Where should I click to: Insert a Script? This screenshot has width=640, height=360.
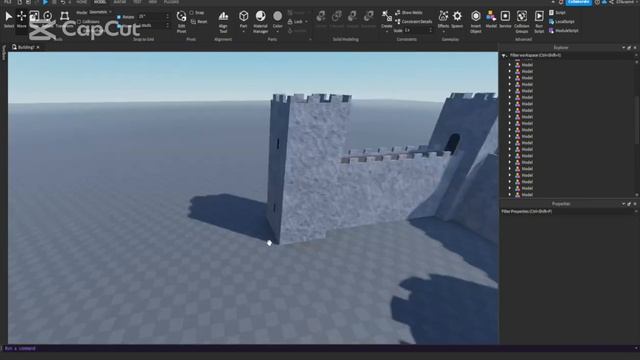point(558,13)
